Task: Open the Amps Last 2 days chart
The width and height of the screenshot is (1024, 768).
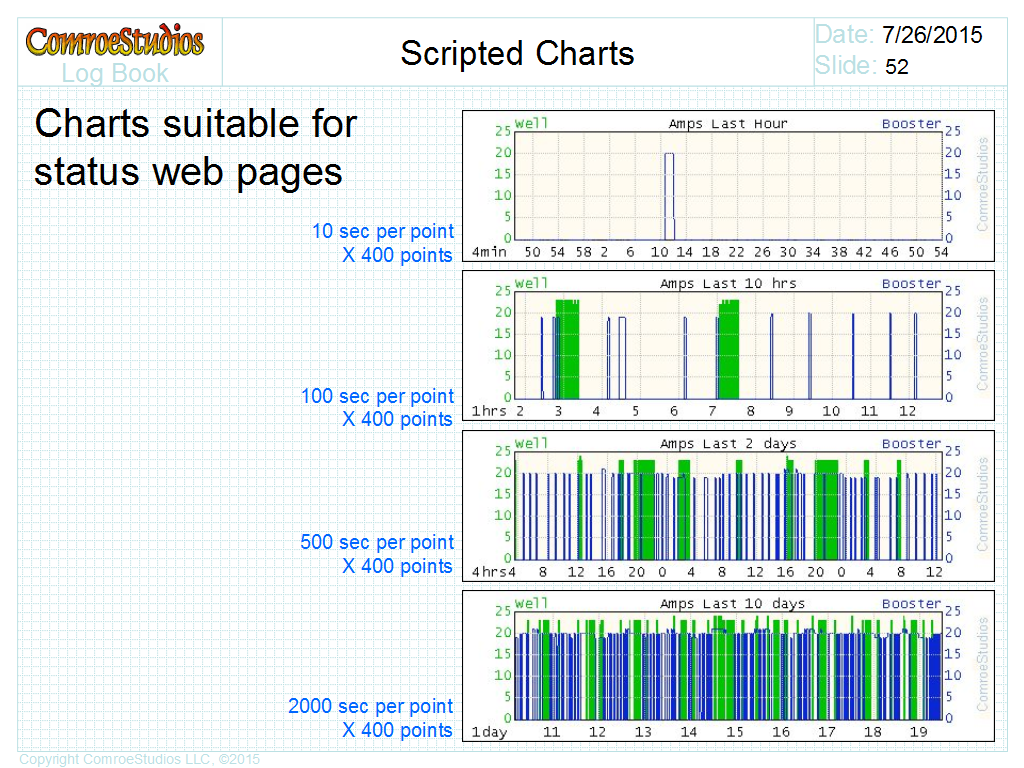Action: coord(728,506)
